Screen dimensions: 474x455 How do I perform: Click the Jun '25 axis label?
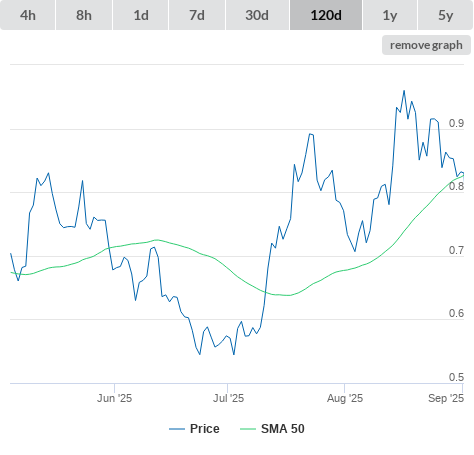click(114, 398)
